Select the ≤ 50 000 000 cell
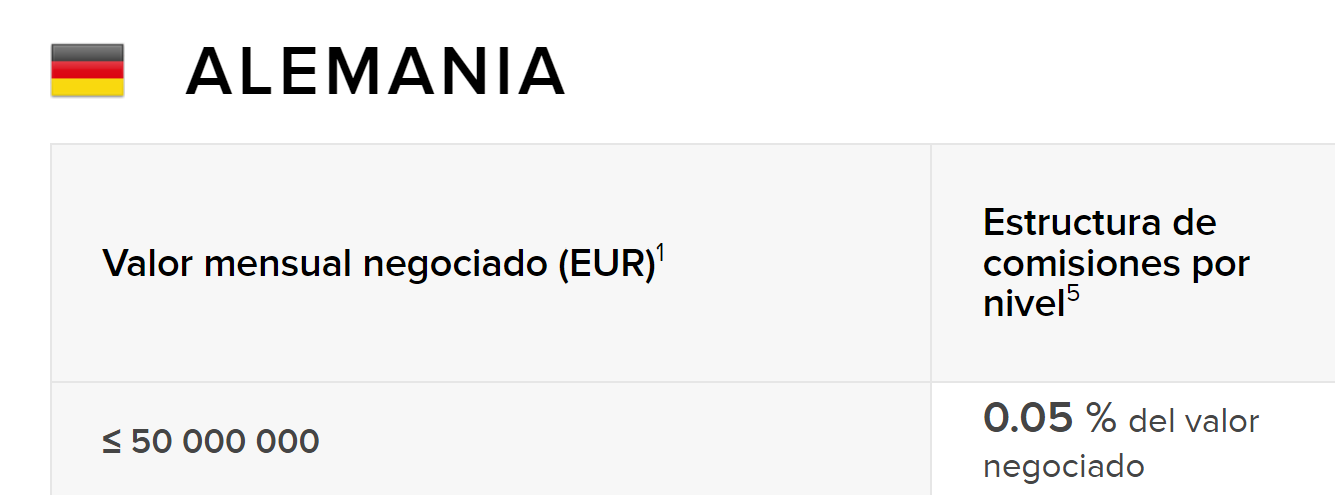 click(211, 441)
